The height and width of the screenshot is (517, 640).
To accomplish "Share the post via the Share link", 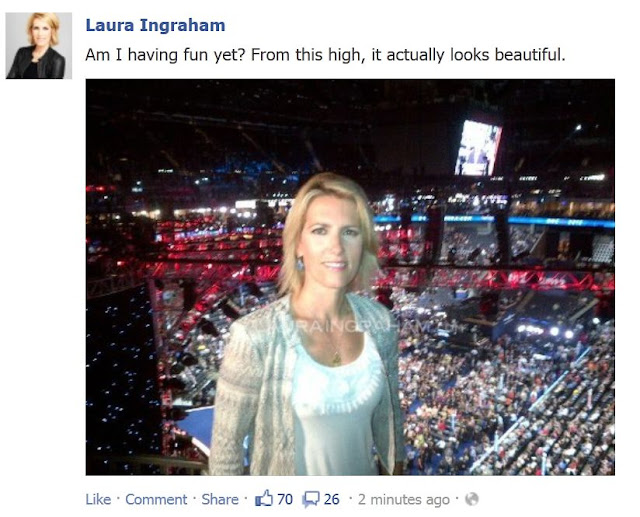I will (220, 499).
